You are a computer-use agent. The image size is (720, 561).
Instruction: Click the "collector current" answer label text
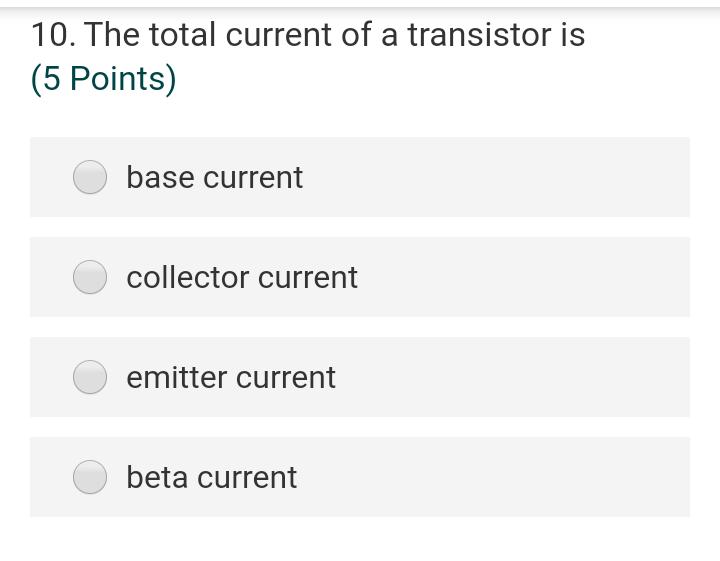[241, 277]
